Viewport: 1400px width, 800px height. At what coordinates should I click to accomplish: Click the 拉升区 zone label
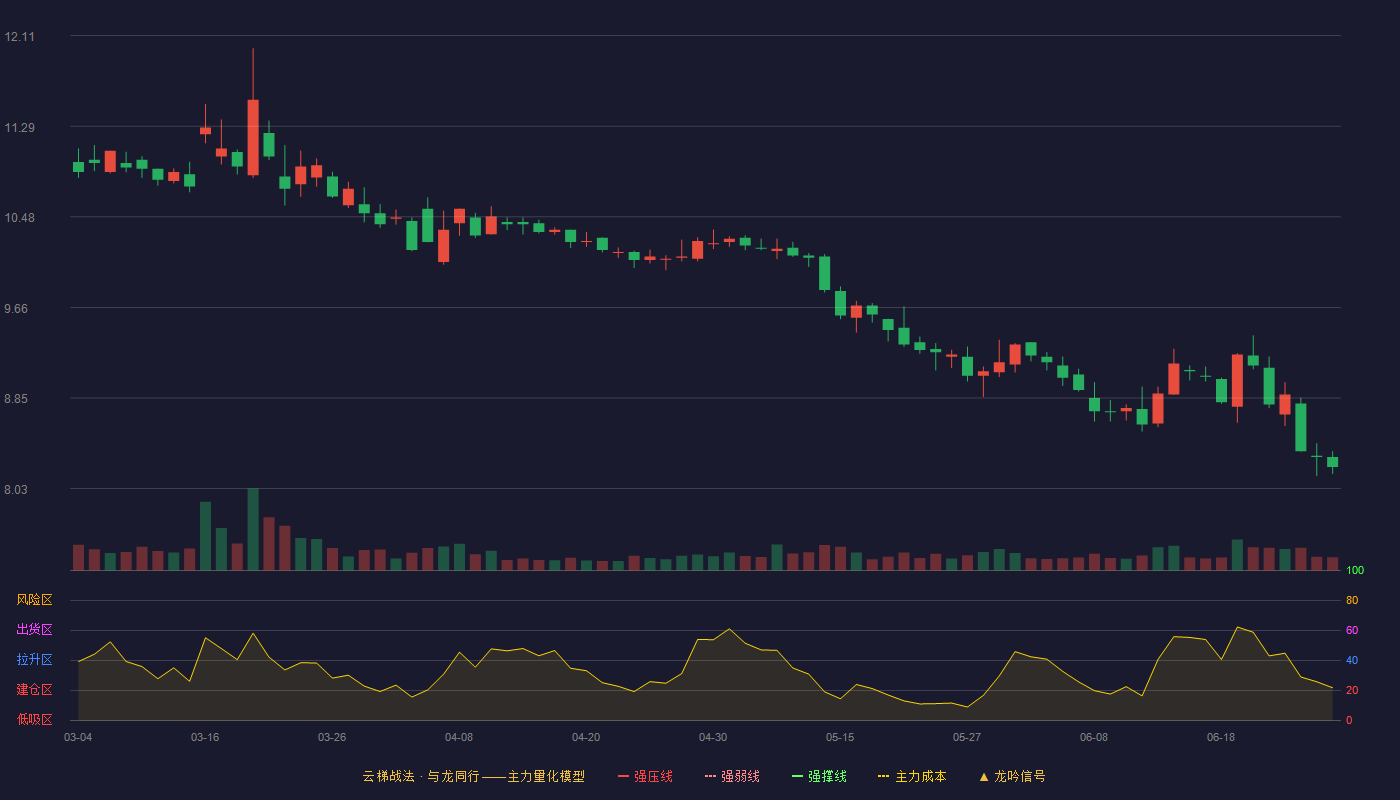[34, 660]
